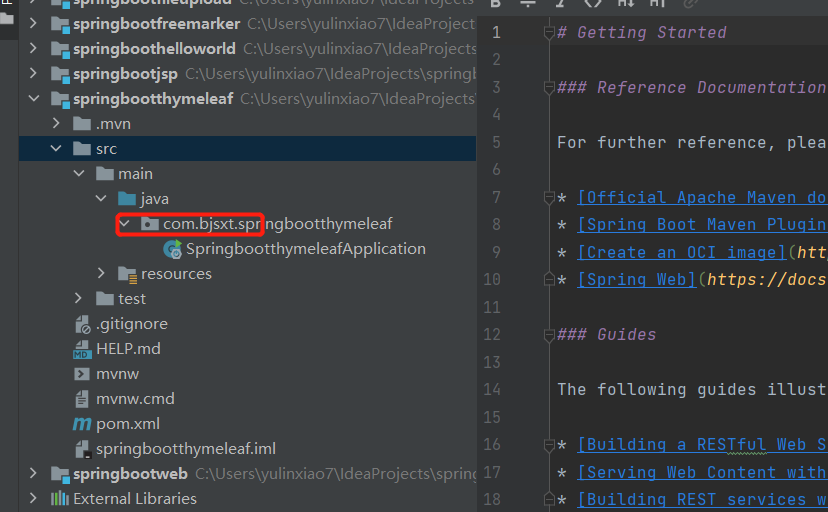
Task: Click the main folder icon
Action: [105, 174]
